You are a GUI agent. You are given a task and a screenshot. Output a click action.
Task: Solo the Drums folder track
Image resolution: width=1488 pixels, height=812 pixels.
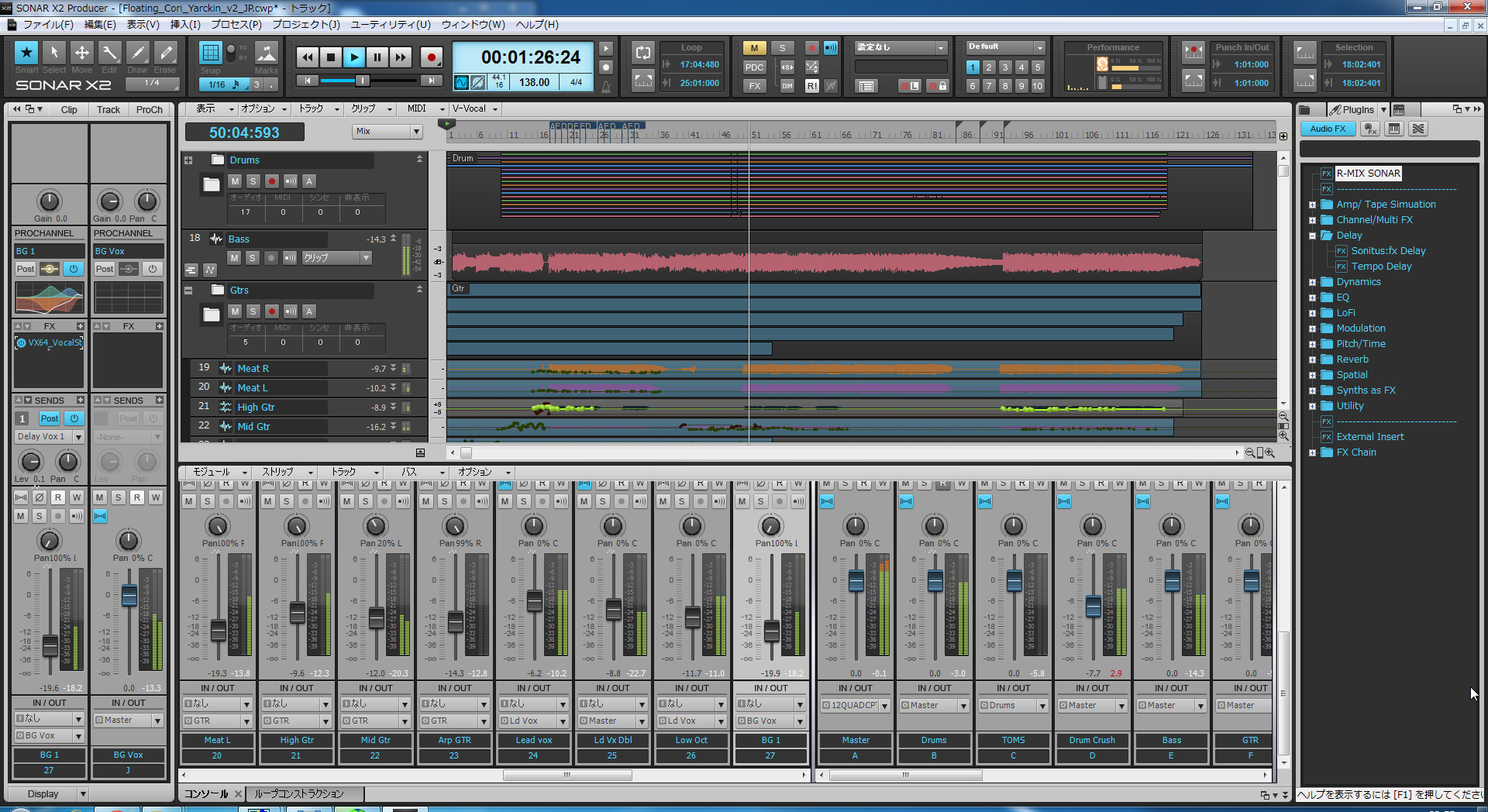(253, 181)
